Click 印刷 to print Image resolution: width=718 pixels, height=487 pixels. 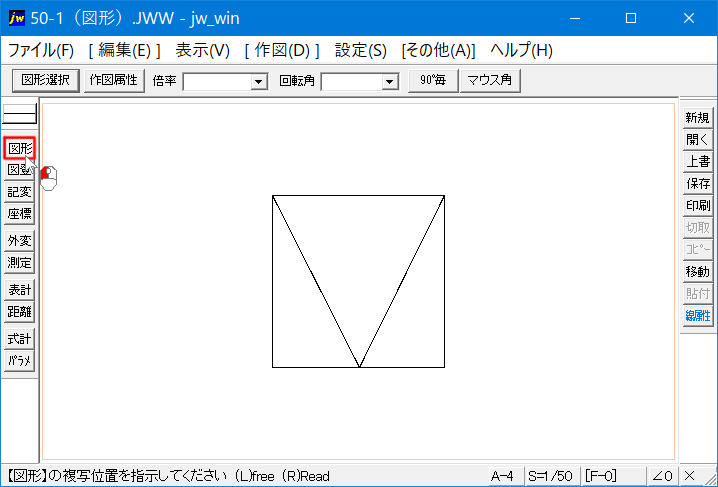pos(697,206)
